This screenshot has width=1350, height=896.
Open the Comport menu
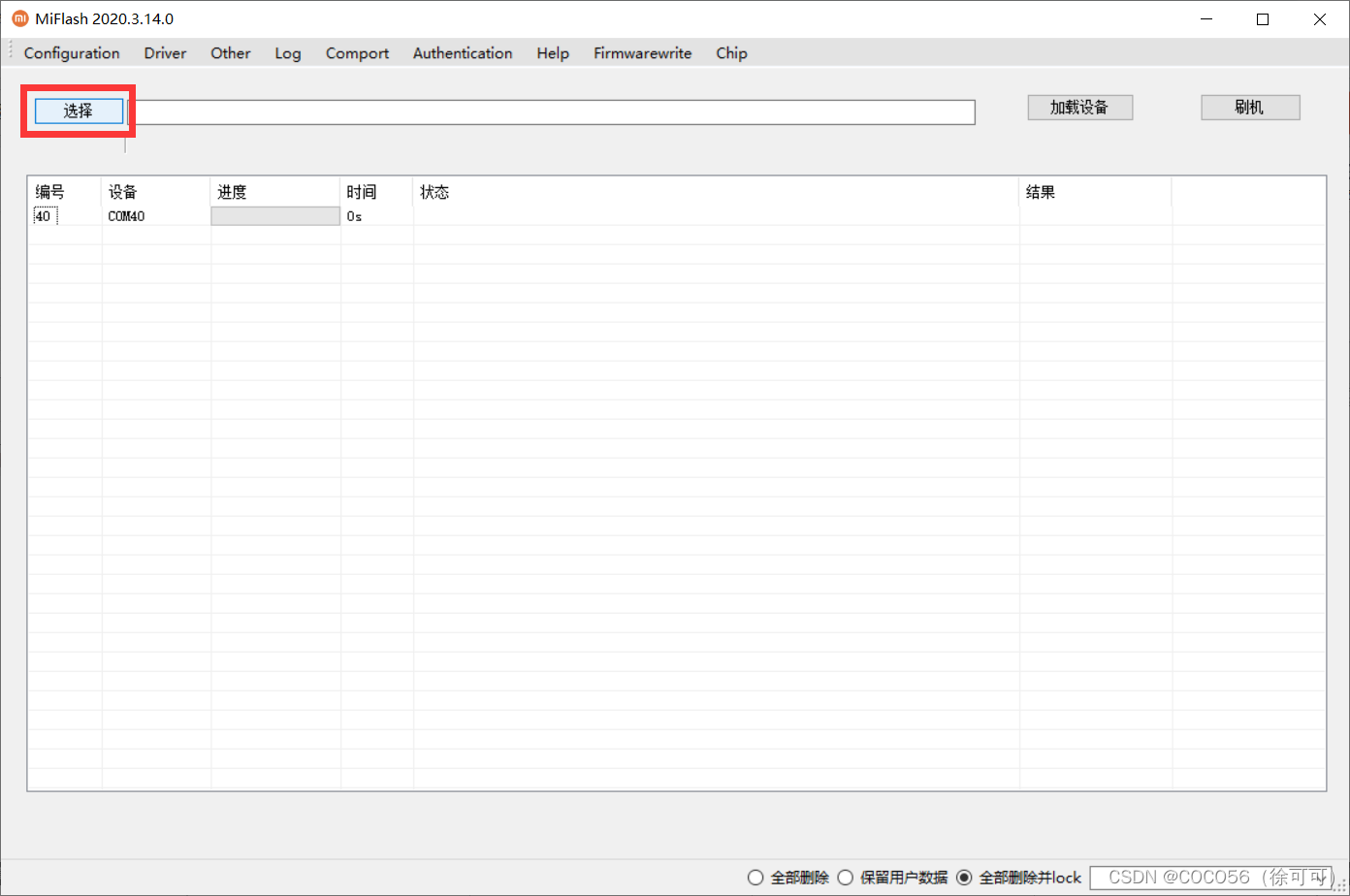pos(357,53)
